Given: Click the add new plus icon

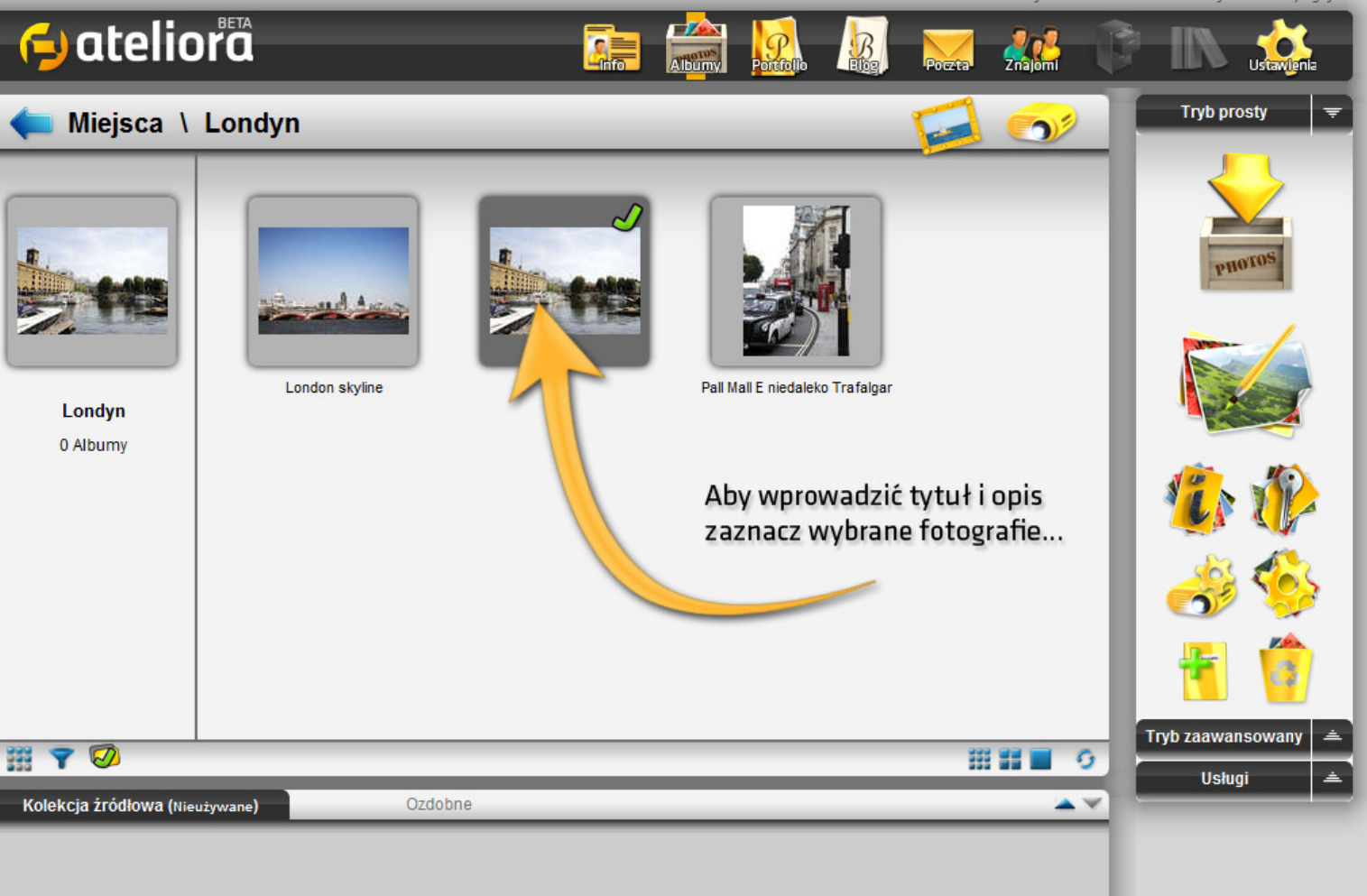Looking at the screenshot, I should pyautogui.click(x=1204, y=670).
